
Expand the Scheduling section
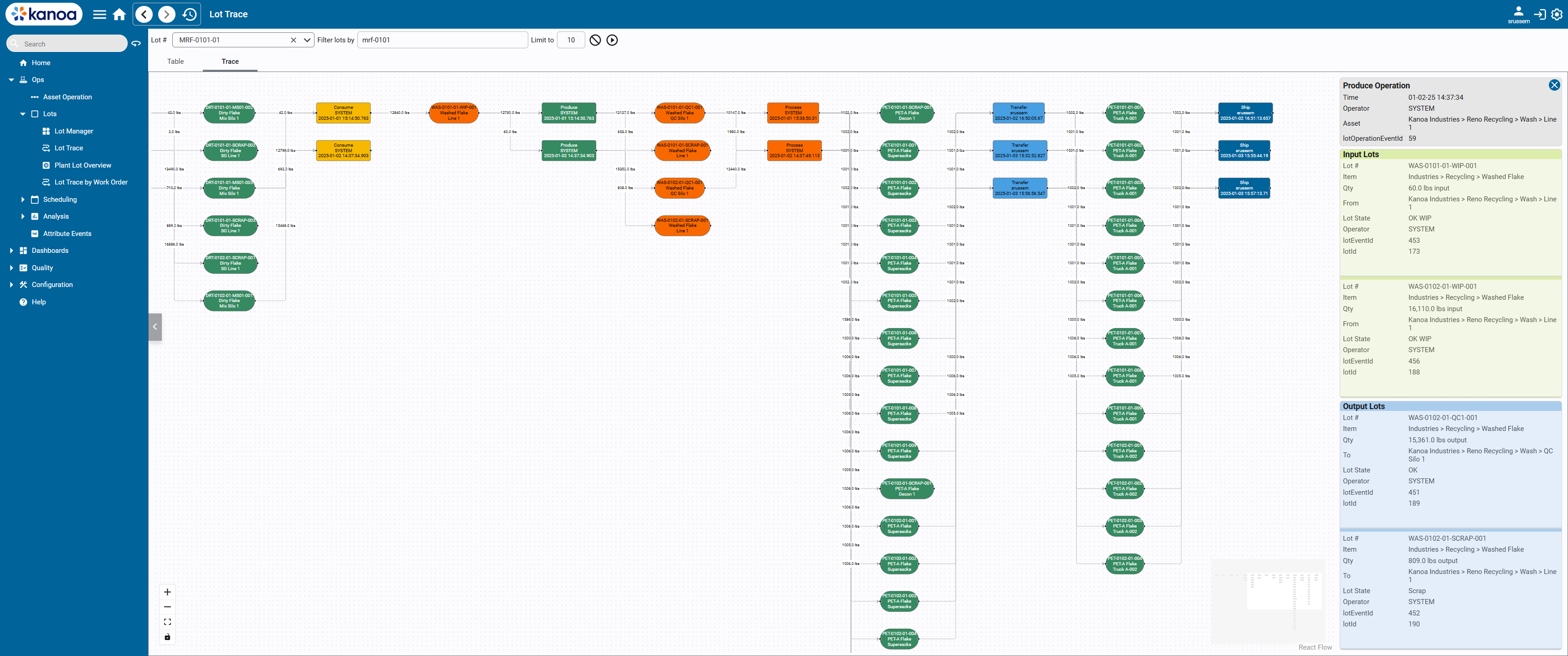coord(22,200)
